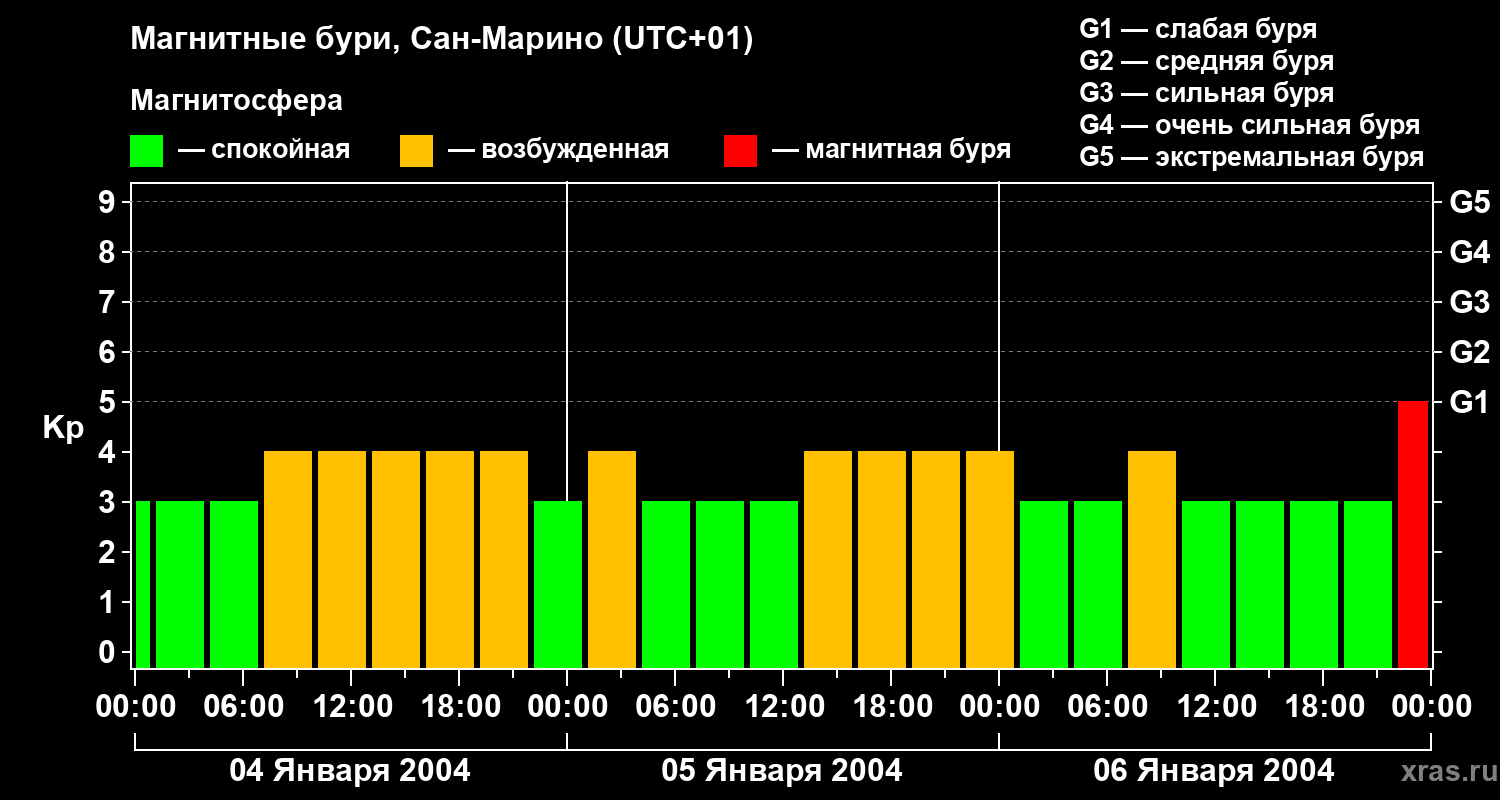Click the 'Kp' axis label
The image size is (1500, 800).
point(63,427)
